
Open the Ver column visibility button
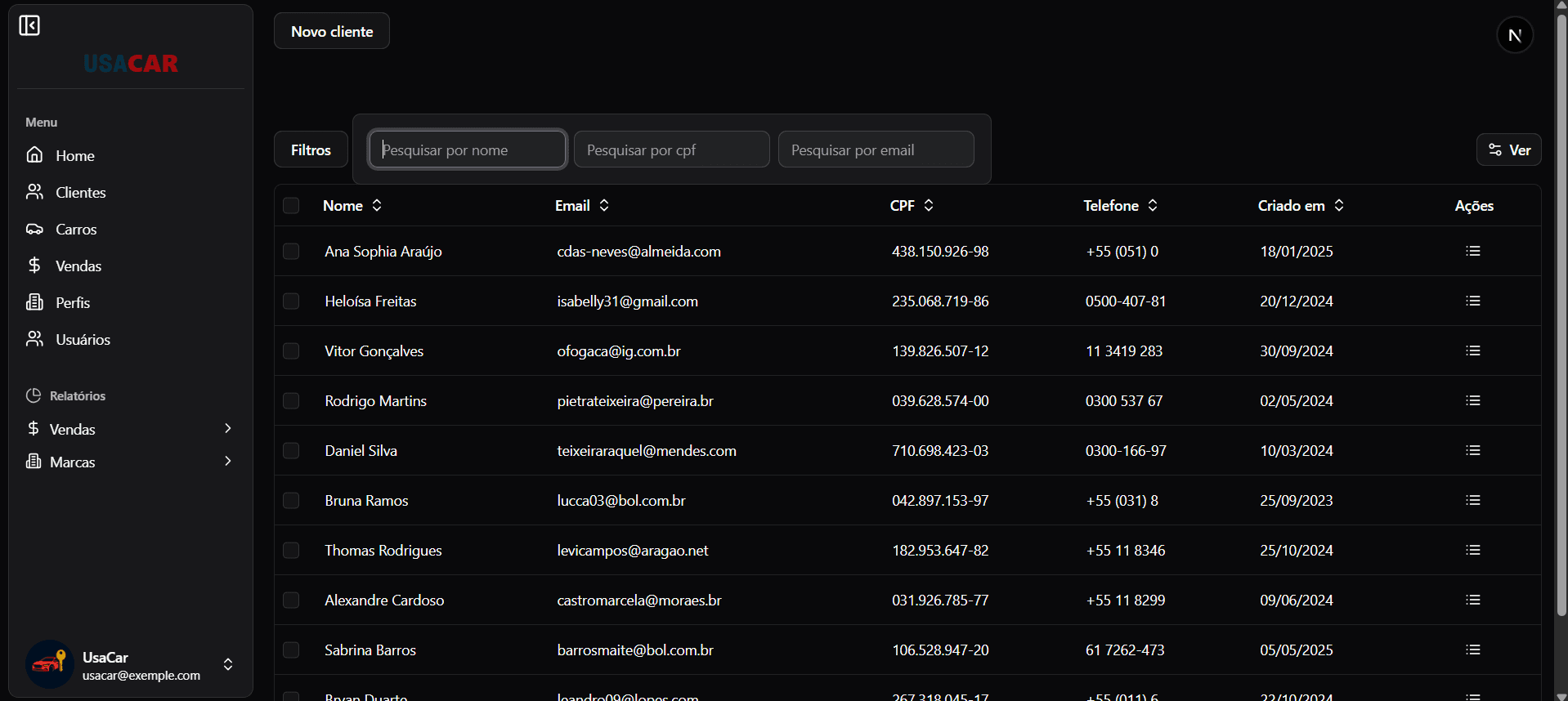pos(1508,150)
